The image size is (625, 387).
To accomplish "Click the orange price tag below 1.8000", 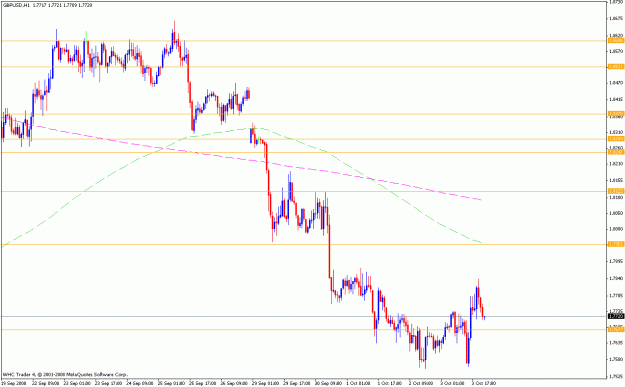I will tap(615, 244).
